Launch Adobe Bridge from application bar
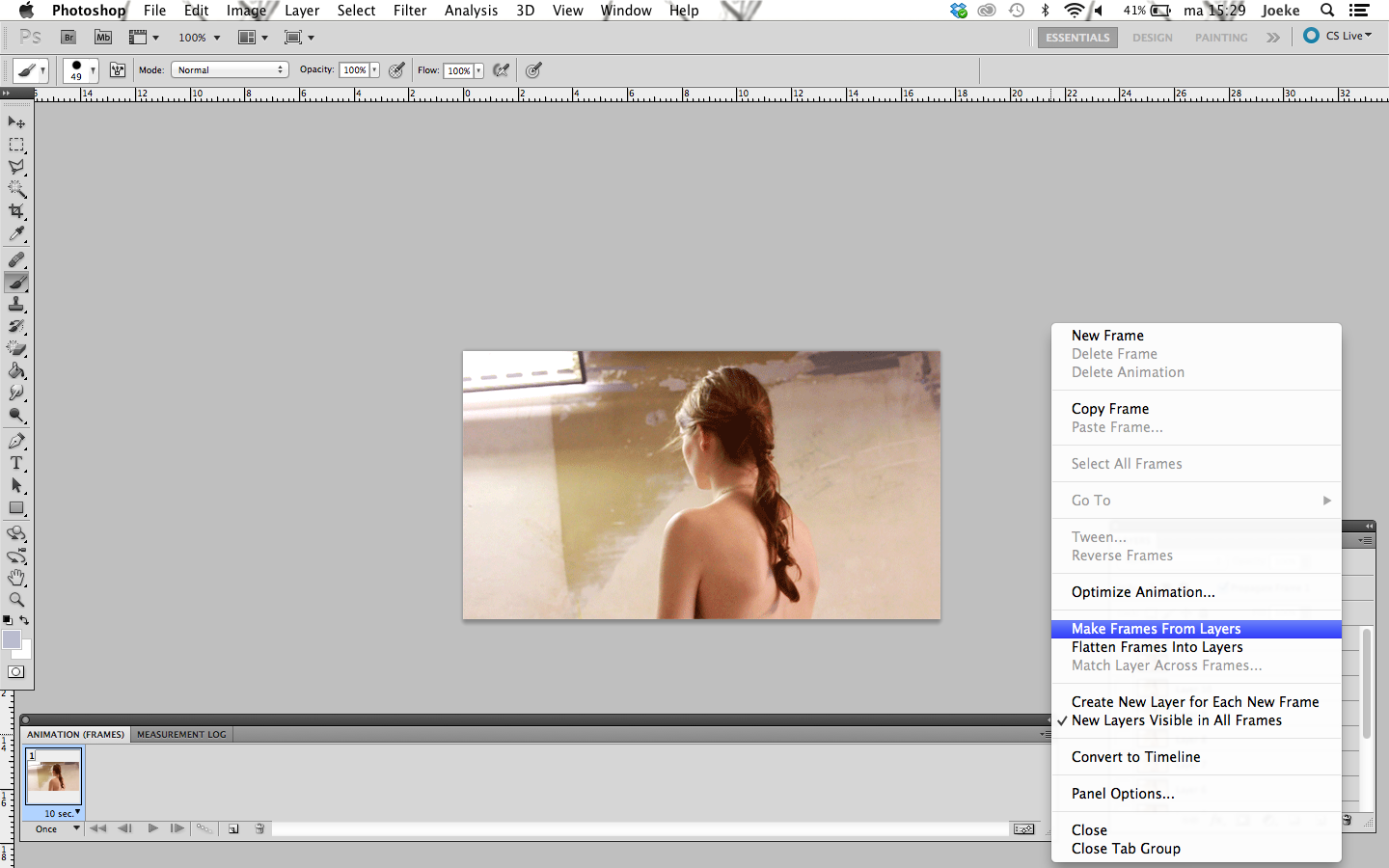1389x868 pixels. tap(68, 38)
